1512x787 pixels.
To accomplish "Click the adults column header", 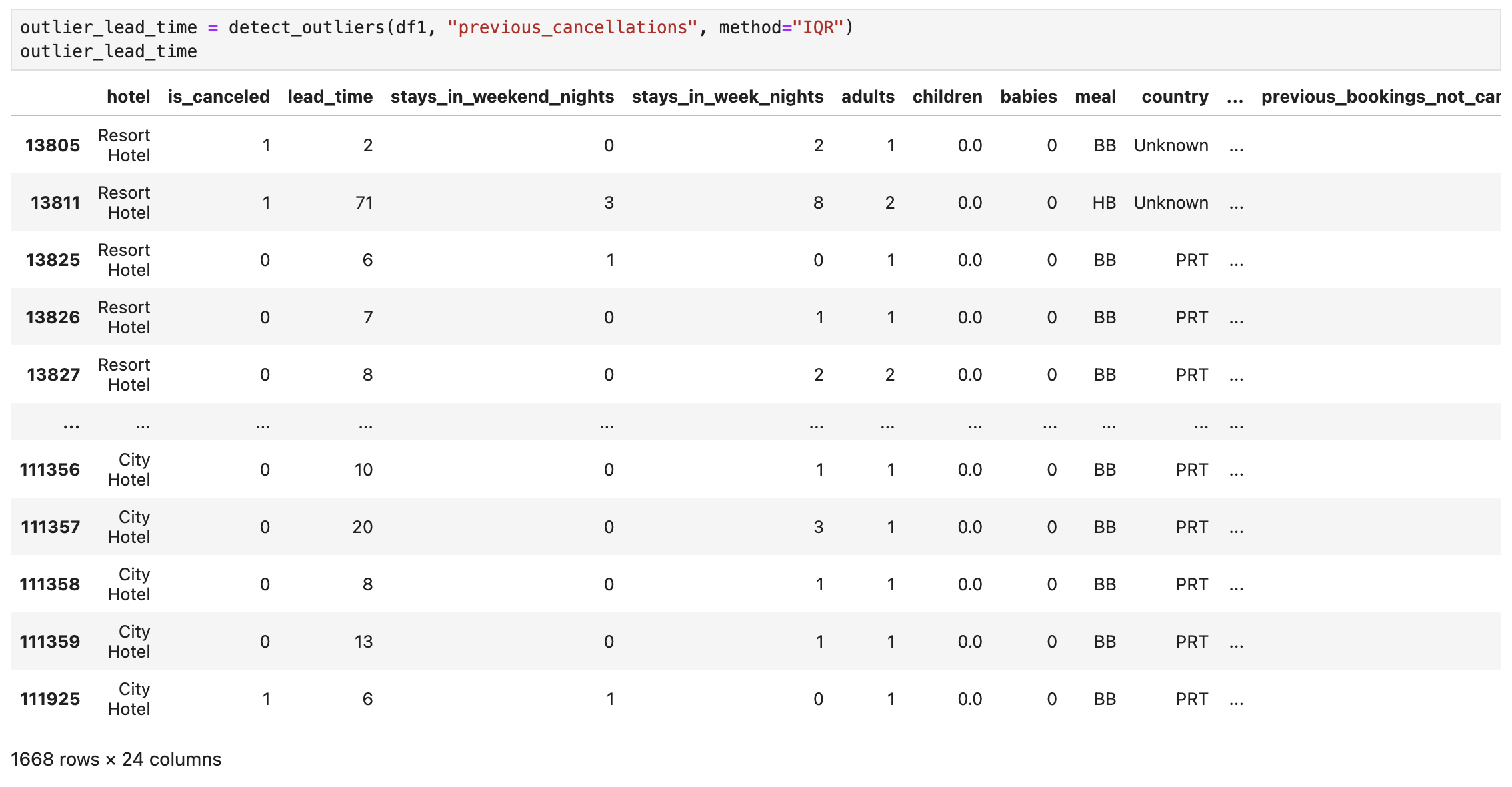I will pos(867,97).
